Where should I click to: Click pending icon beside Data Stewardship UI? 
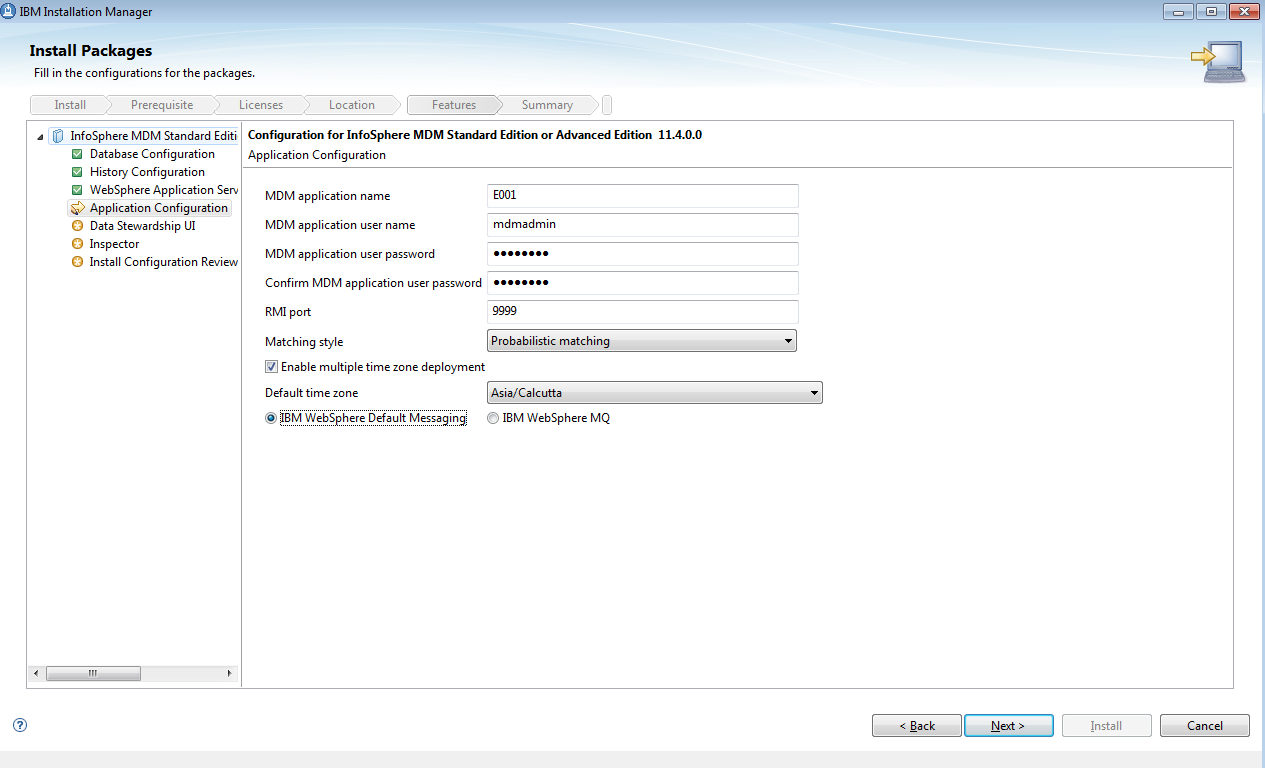tap(77, 226)
